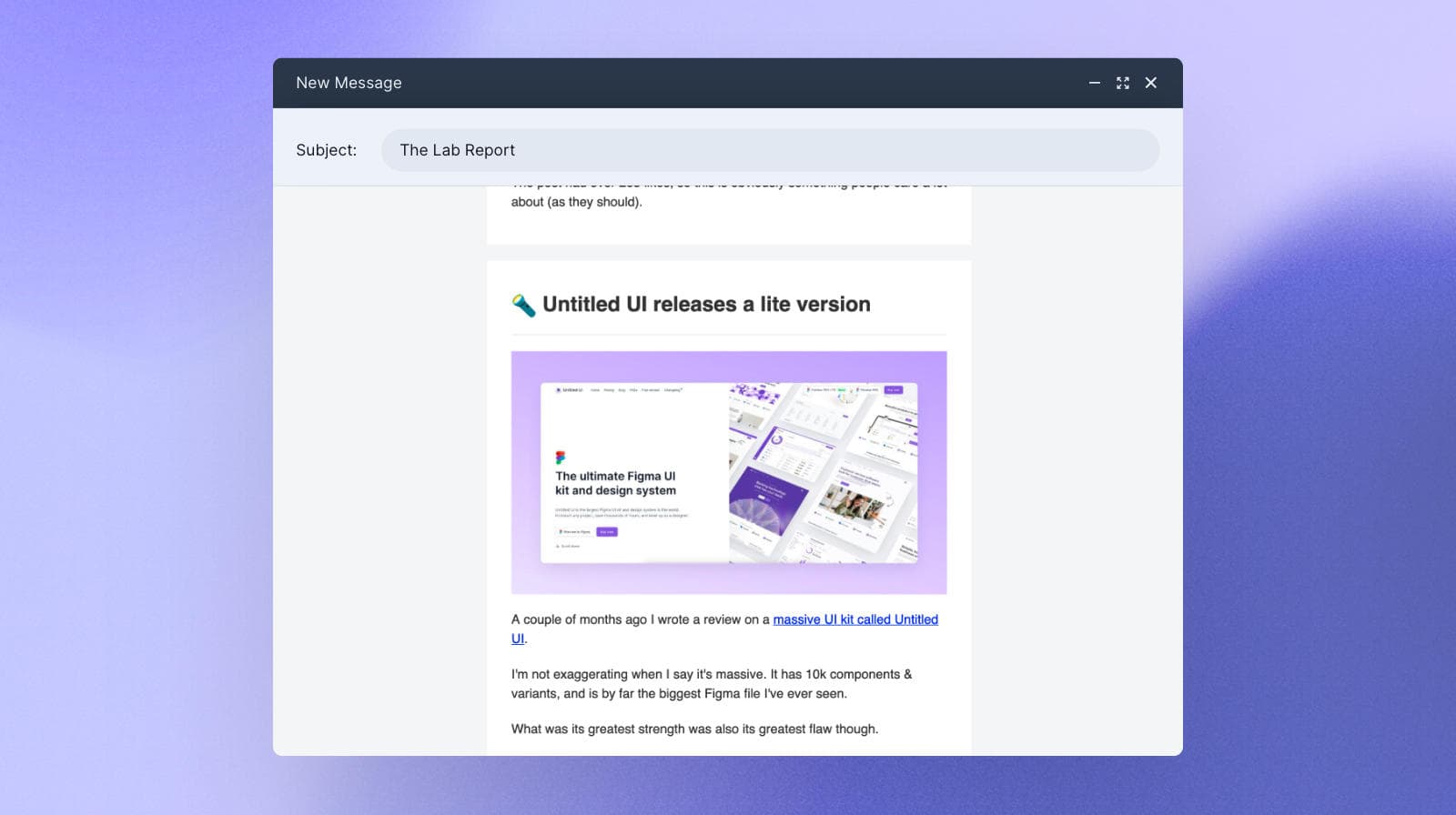Click the headline Untitled UI releases a lite version
This screenshot has height=815, width=1456.
706,305
